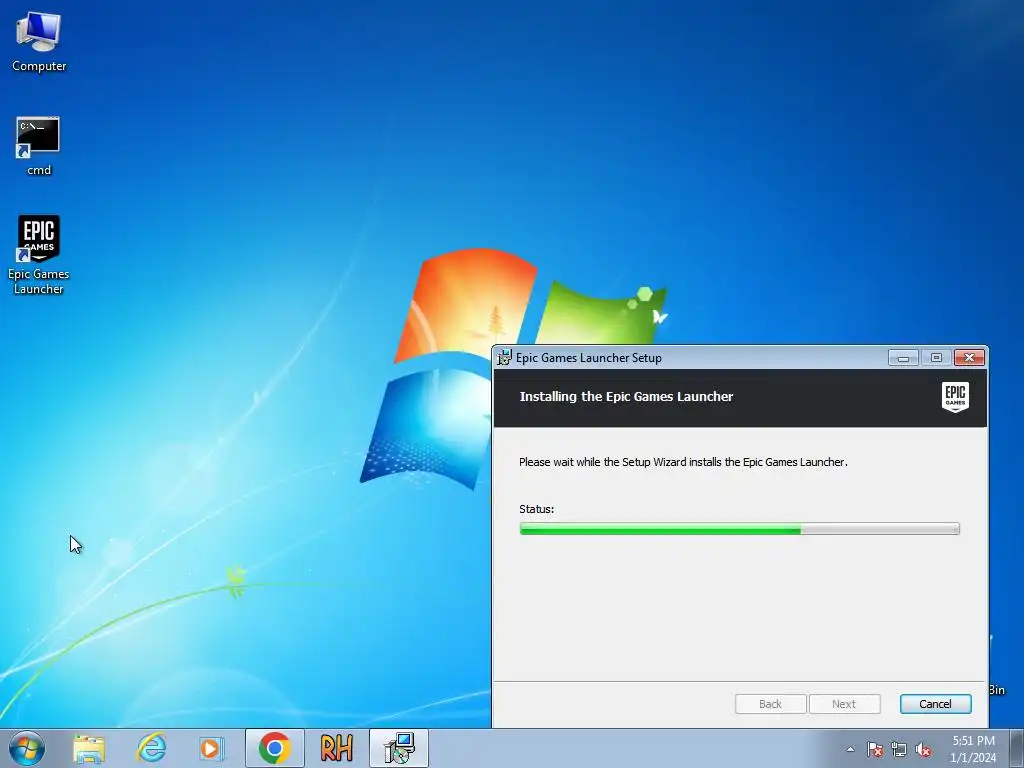Open Windows Media Player in taskbar

point(212,748)
